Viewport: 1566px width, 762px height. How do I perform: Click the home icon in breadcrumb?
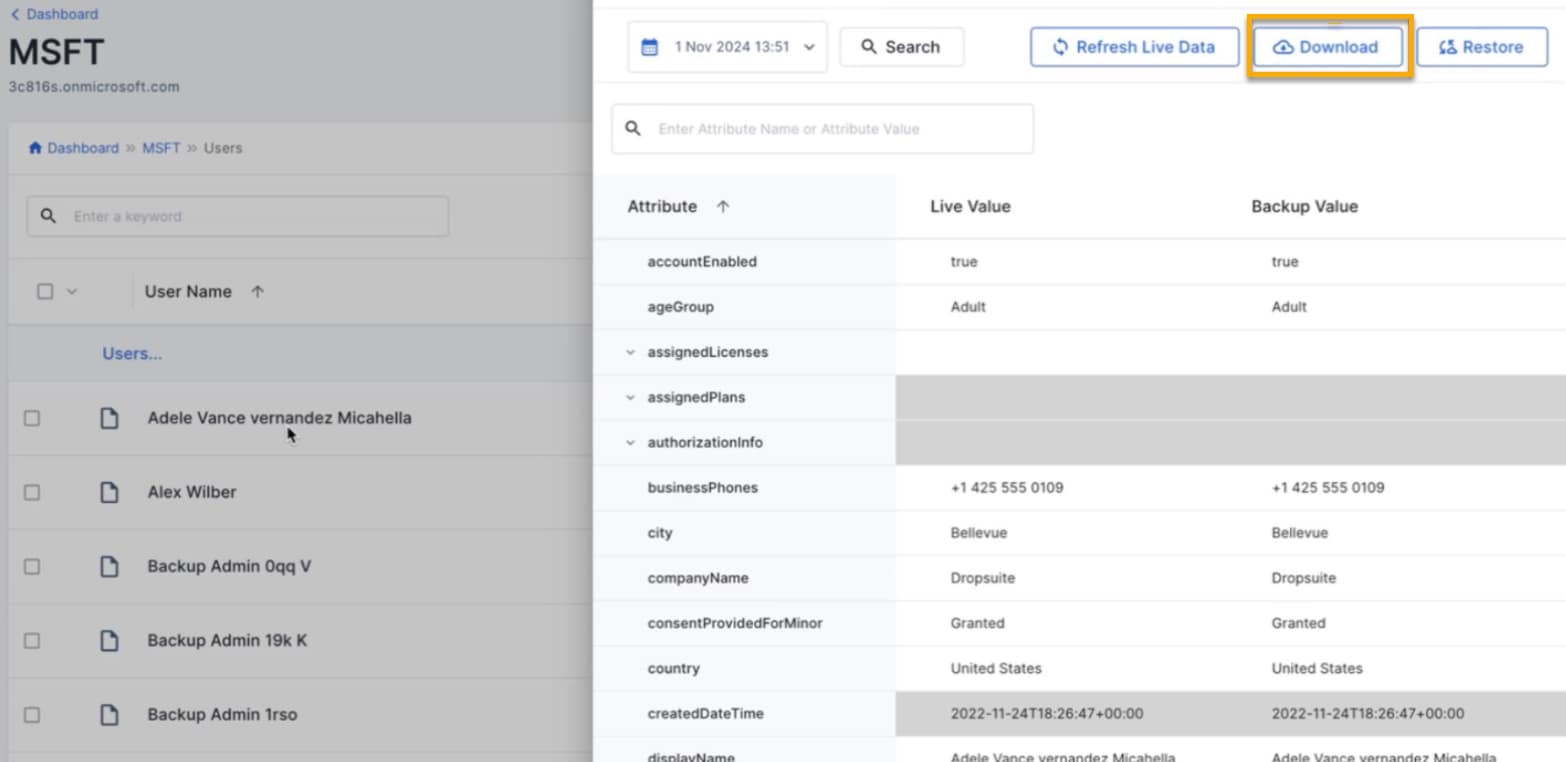pos(36,148)
